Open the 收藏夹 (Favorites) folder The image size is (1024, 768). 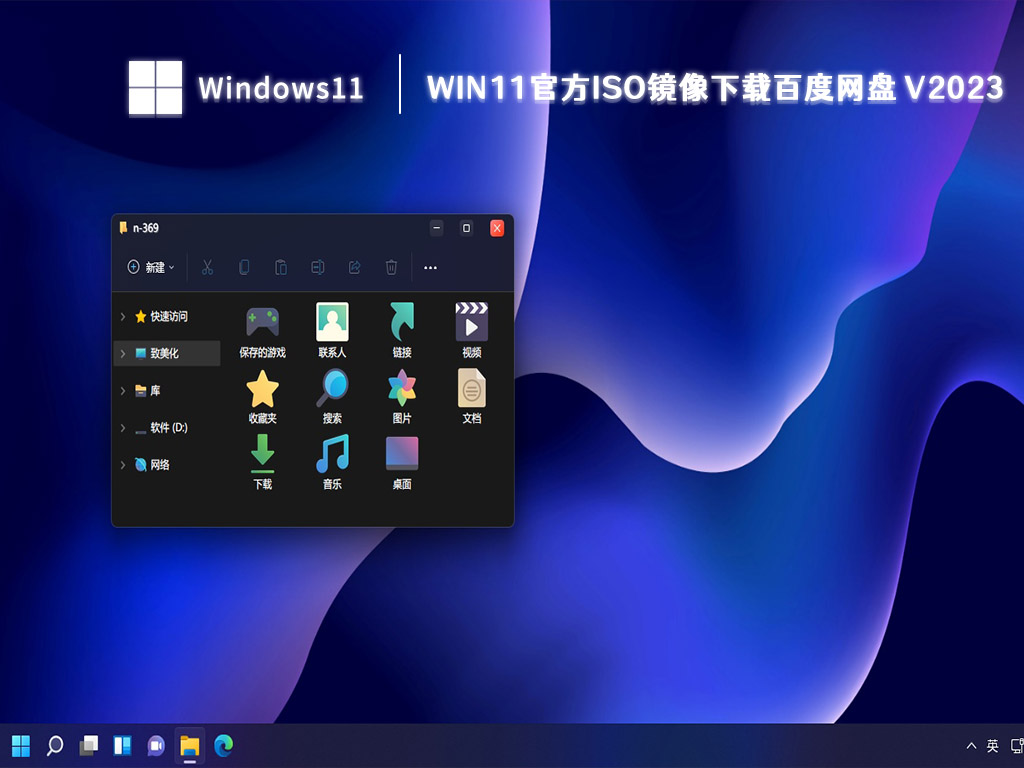pos(262,390)
